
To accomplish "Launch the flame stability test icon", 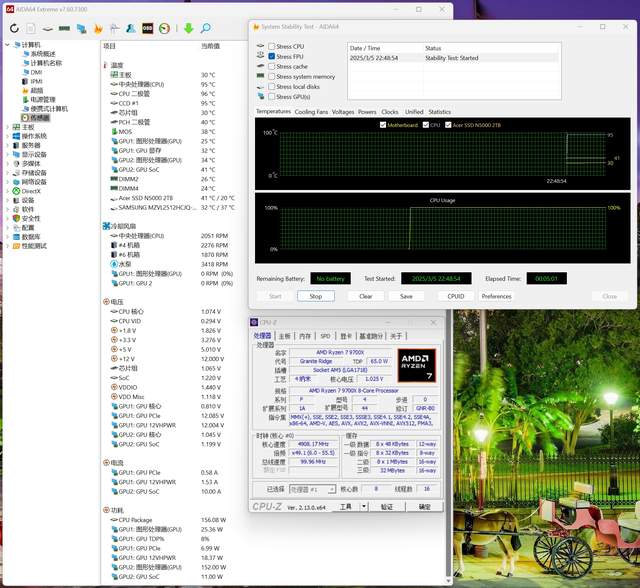I will pyautogui.click(x=100, y=29).
